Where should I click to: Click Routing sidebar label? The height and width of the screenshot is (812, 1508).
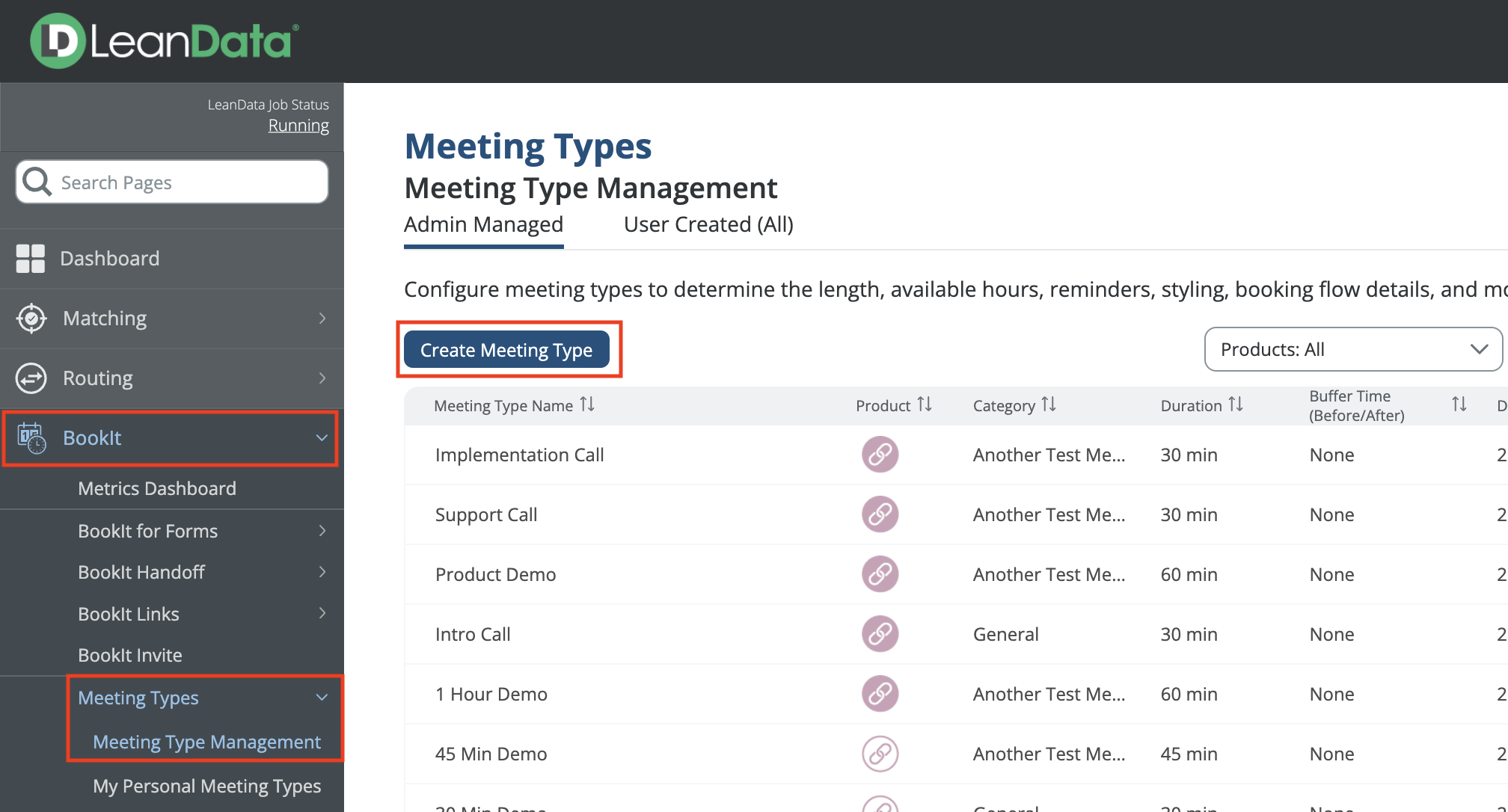click(x=98, y=378)
